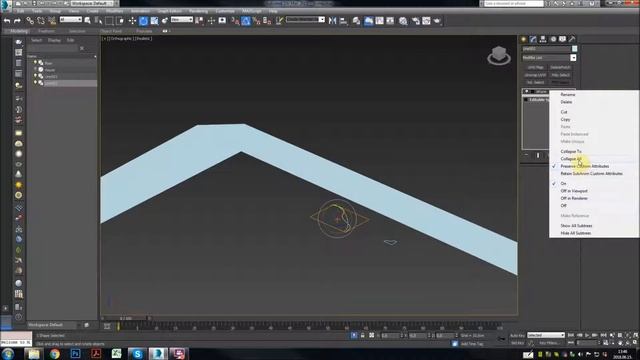
Task: Click the object color swatch beside name
Action: tap(574, 49)
